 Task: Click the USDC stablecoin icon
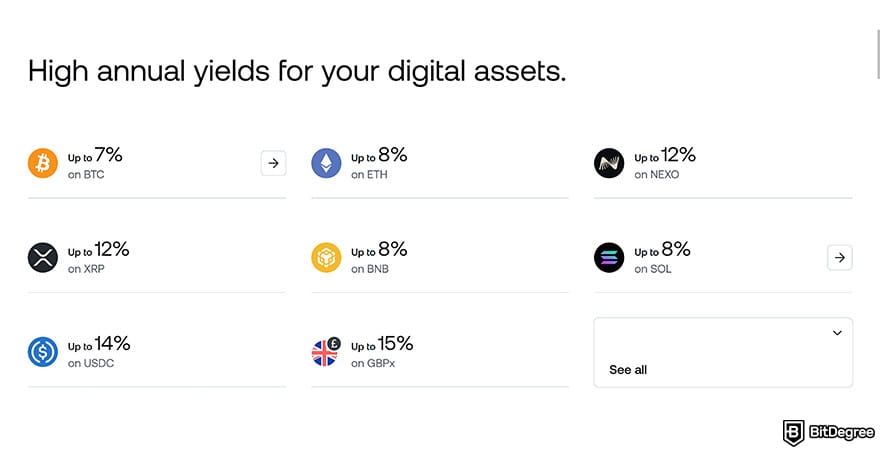[x=43, y=352]
